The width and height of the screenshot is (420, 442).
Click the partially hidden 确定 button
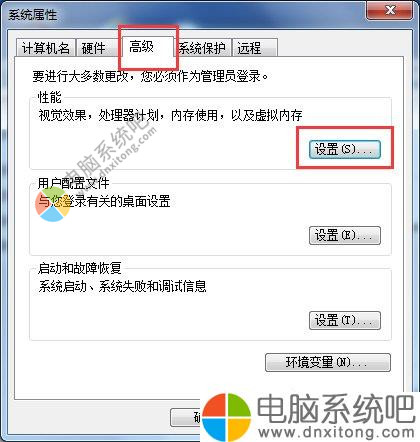pos(186,418)
